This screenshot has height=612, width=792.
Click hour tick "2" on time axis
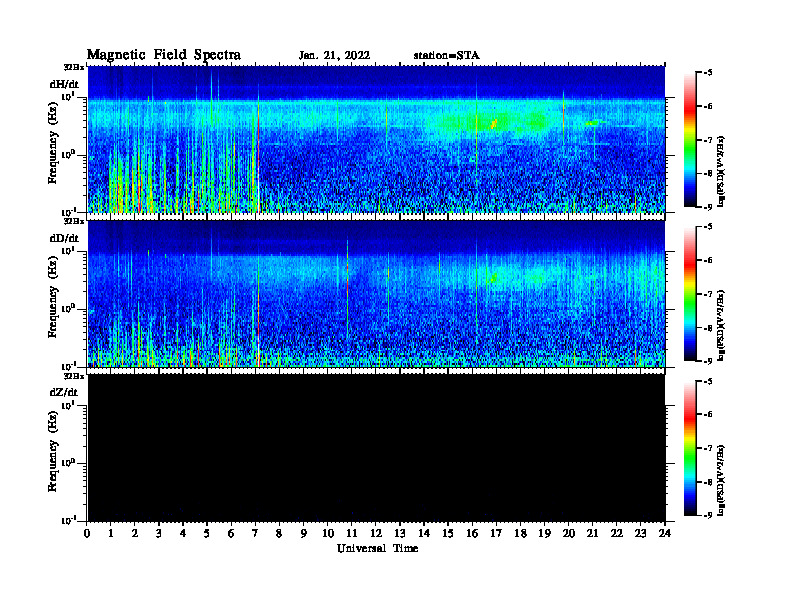tap(135, 534)
